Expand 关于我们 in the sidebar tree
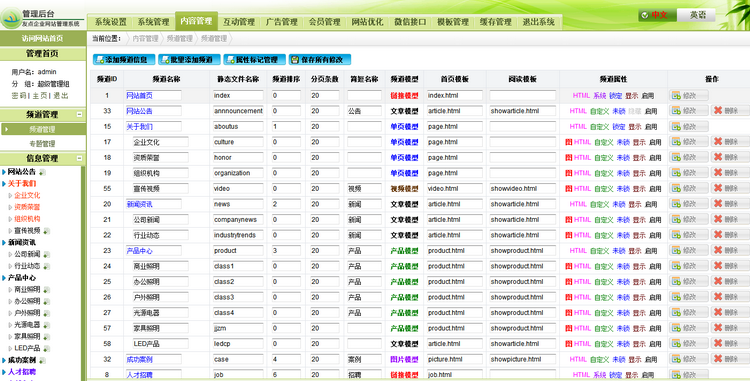Viewport: 750px width, 381px height. tap(4, 184)
